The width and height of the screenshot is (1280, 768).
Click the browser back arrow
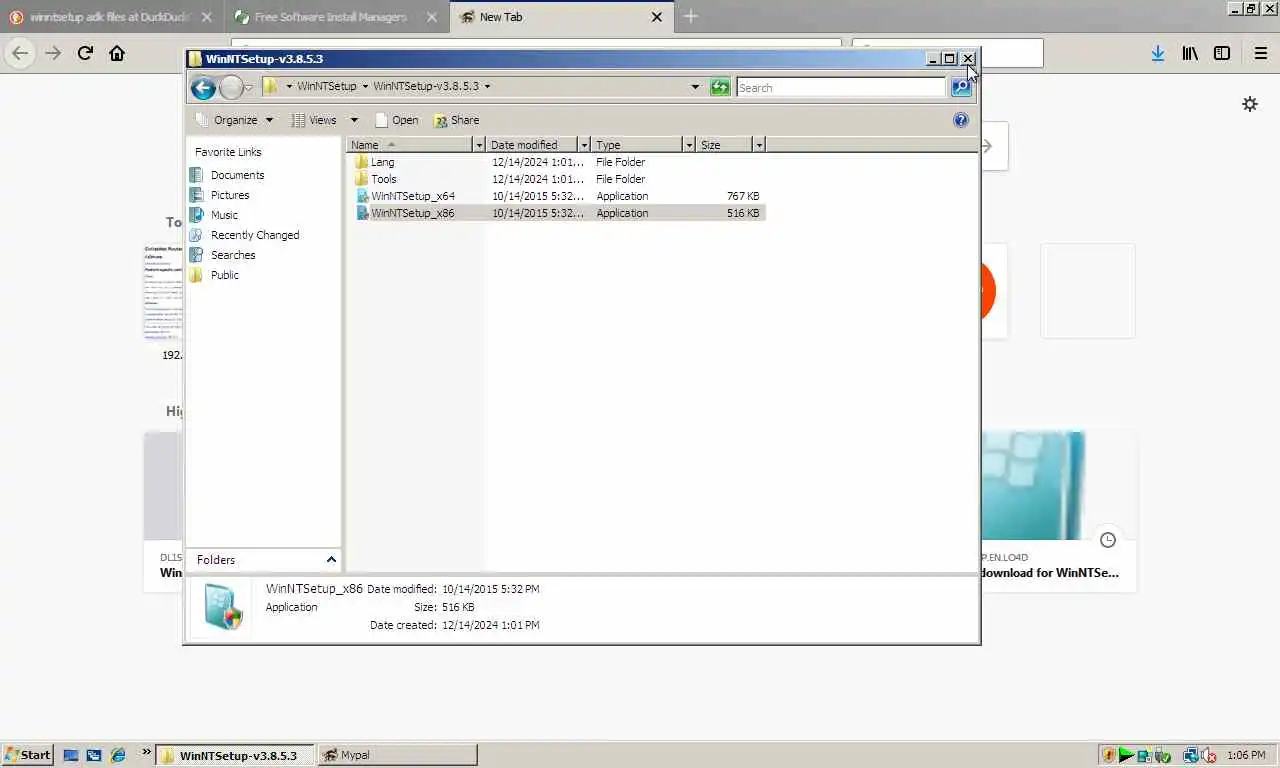[20, 53]
